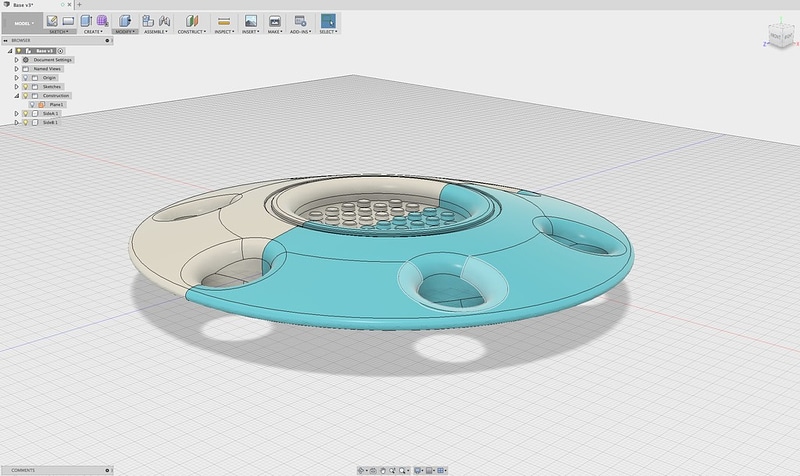Select the Named Views tree label
Image resolution: width=800 pixels, height=476 pixels.
47,69
